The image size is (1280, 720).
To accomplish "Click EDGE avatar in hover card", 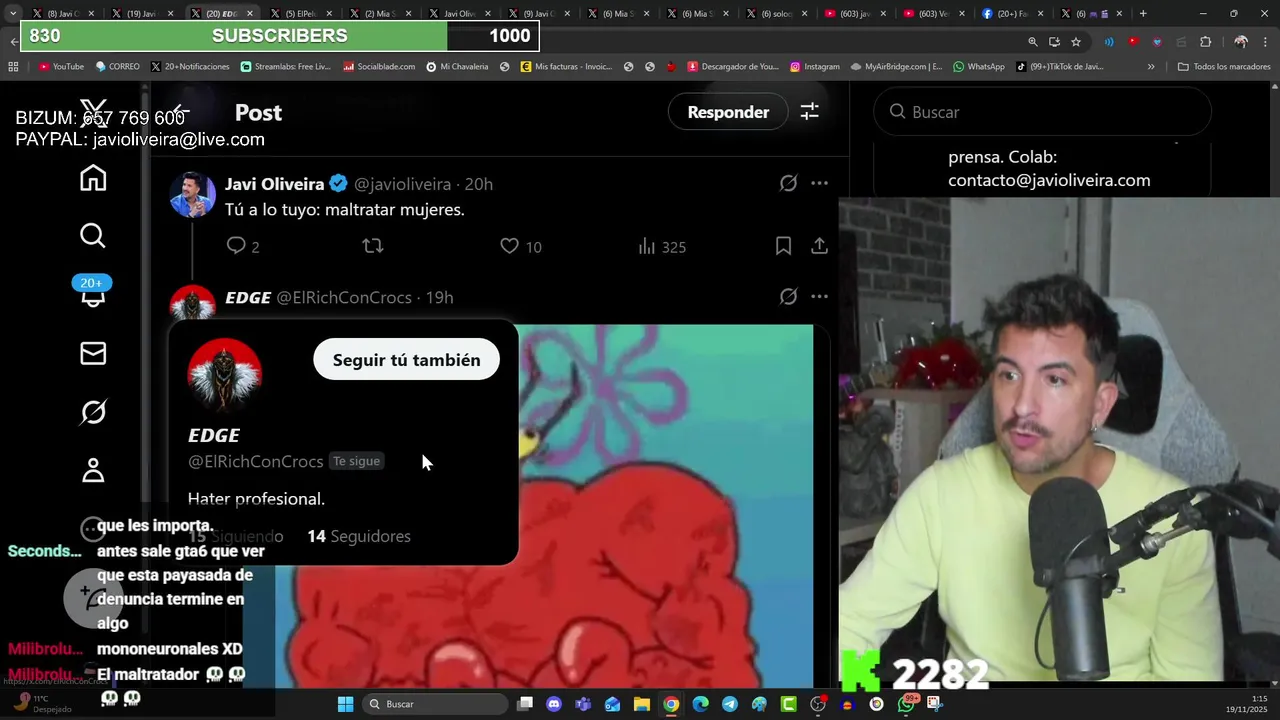I will tap(225, 375).
